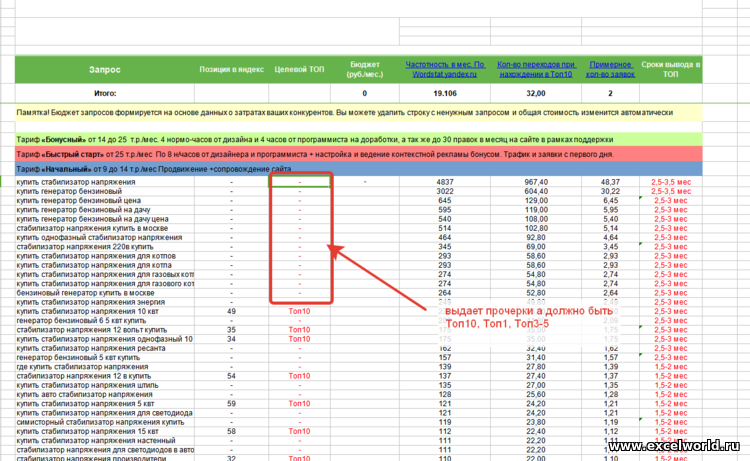
Task: Select cell 'купить стабилизатор напряжения штиль'
Action: [x=105, y=385]
